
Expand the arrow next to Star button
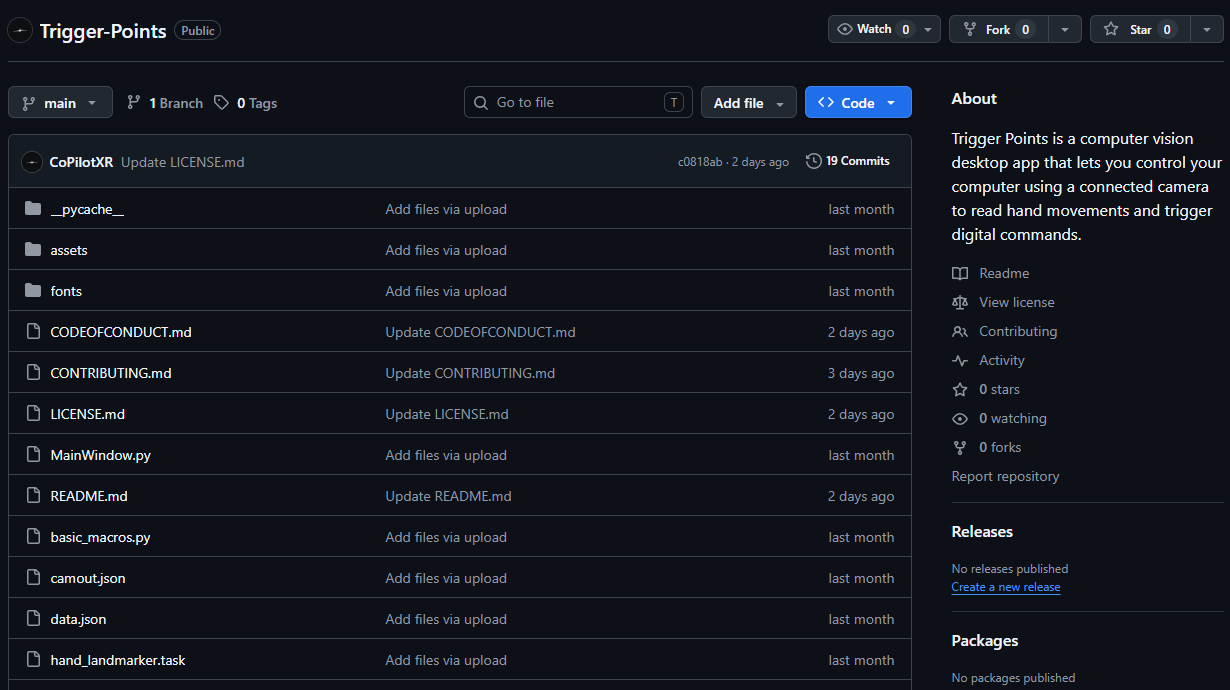click(1207, 30)
